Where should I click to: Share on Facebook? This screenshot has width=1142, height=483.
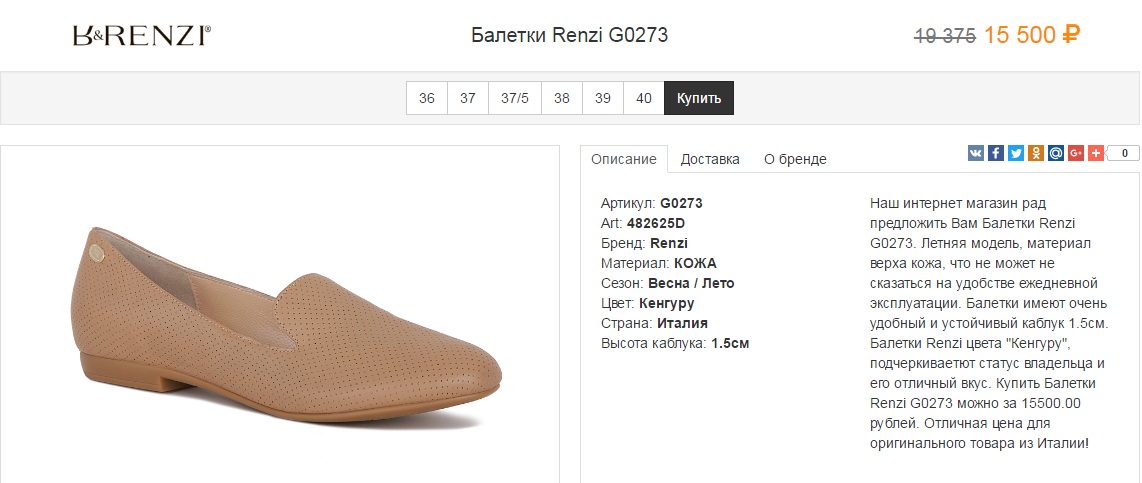[996, 153]
